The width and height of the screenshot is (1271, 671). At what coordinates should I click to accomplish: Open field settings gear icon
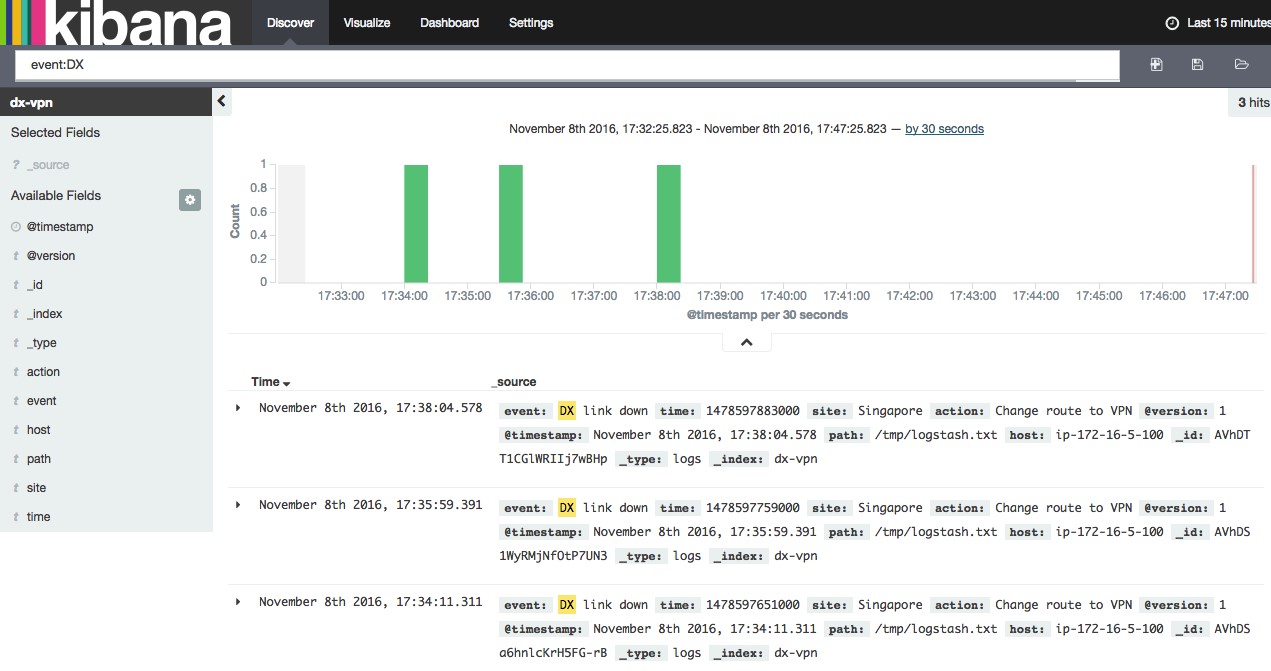[190, 200]
